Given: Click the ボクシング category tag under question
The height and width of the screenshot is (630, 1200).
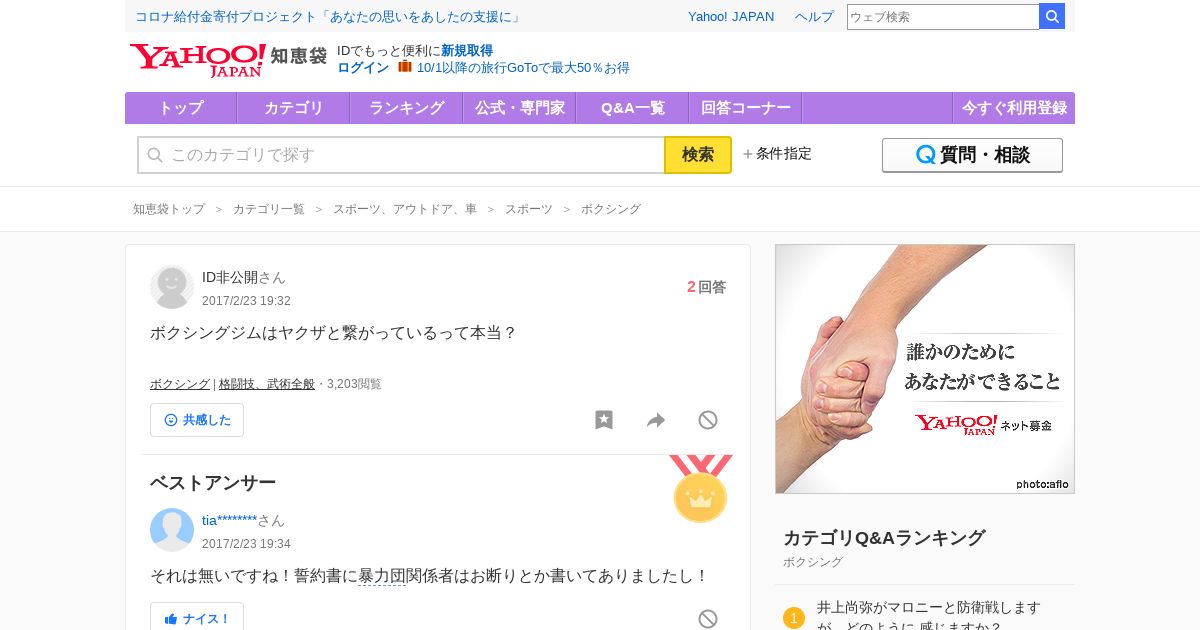Looking at the screenshot, I should (180, 384).
